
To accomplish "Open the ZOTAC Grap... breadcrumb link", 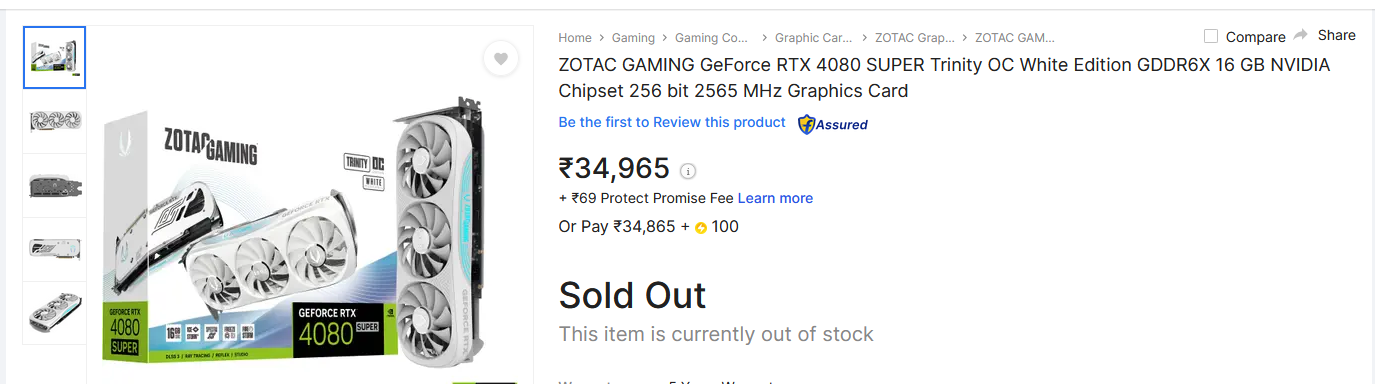I will click(914, 38).
